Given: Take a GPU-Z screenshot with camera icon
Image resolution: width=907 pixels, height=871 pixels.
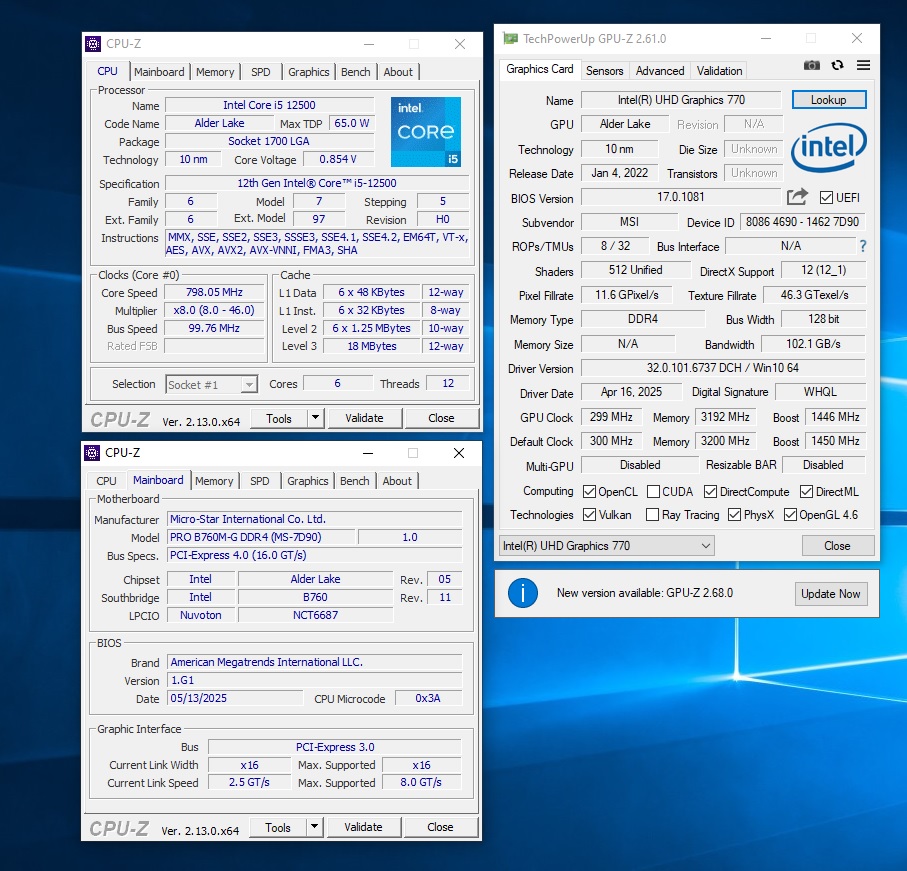Looking at the screenshot, I should coord(812,65).
